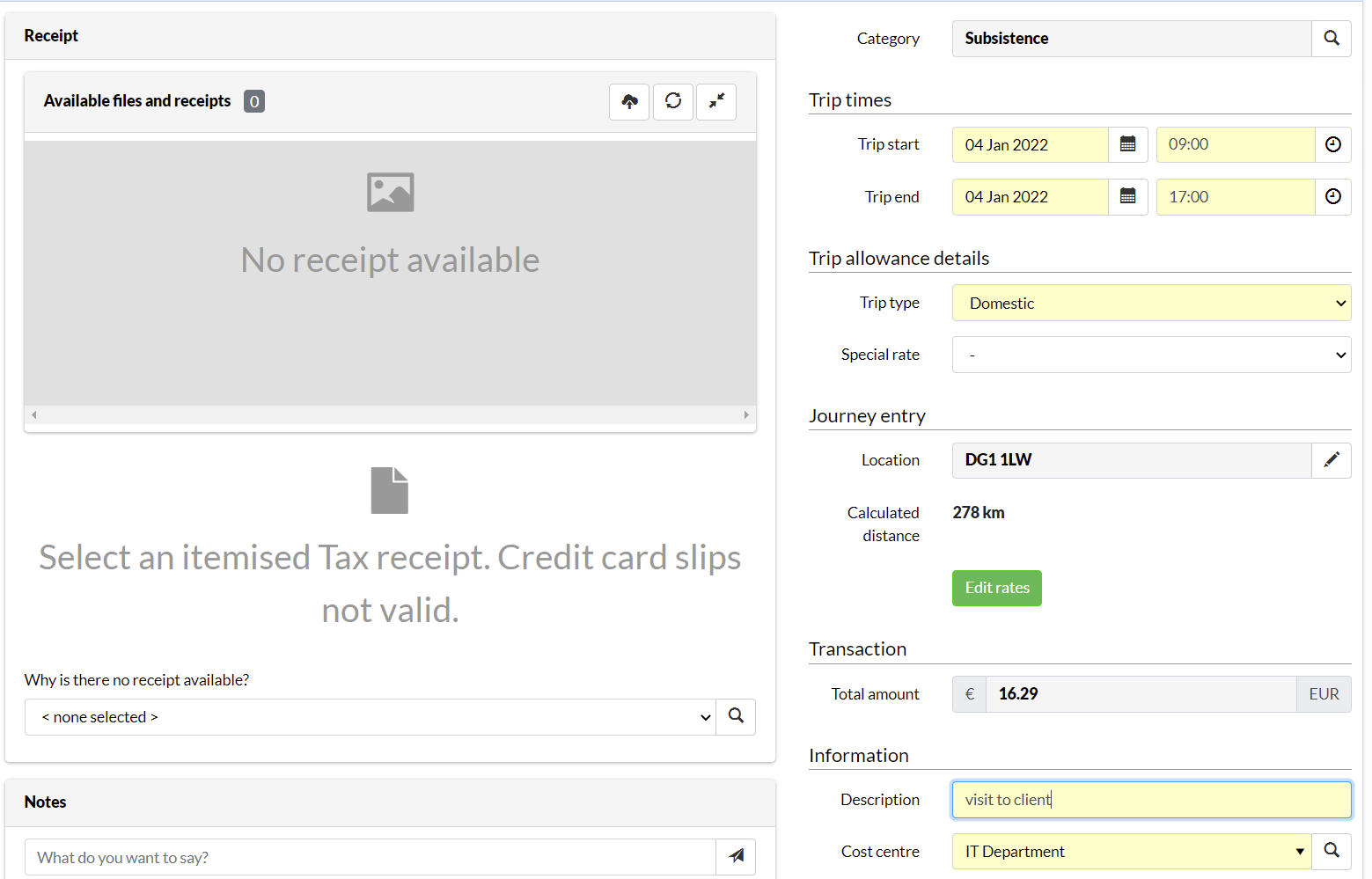This screenshot has height=879, width=1372.
Task: Click the 'Trip times' section heading
Action: point(850,99)
